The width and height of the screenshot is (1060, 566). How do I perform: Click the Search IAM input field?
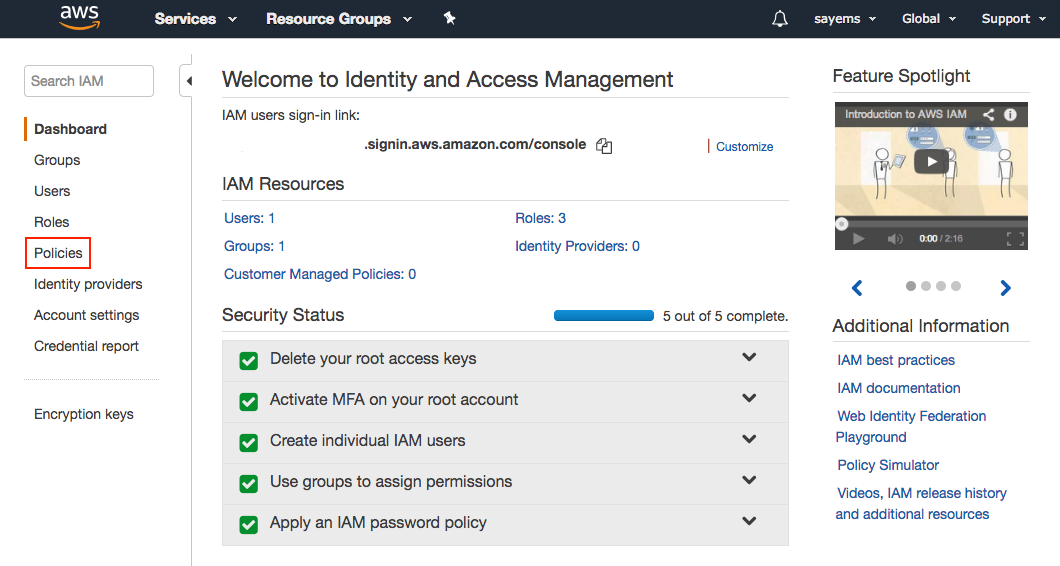click(89, 81)
